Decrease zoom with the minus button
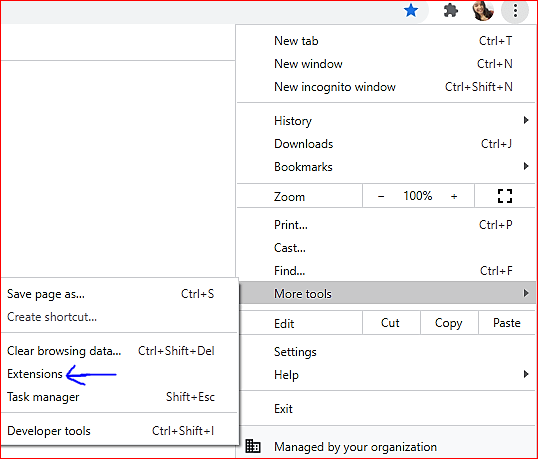538x459 pixels. coord(381,196)
